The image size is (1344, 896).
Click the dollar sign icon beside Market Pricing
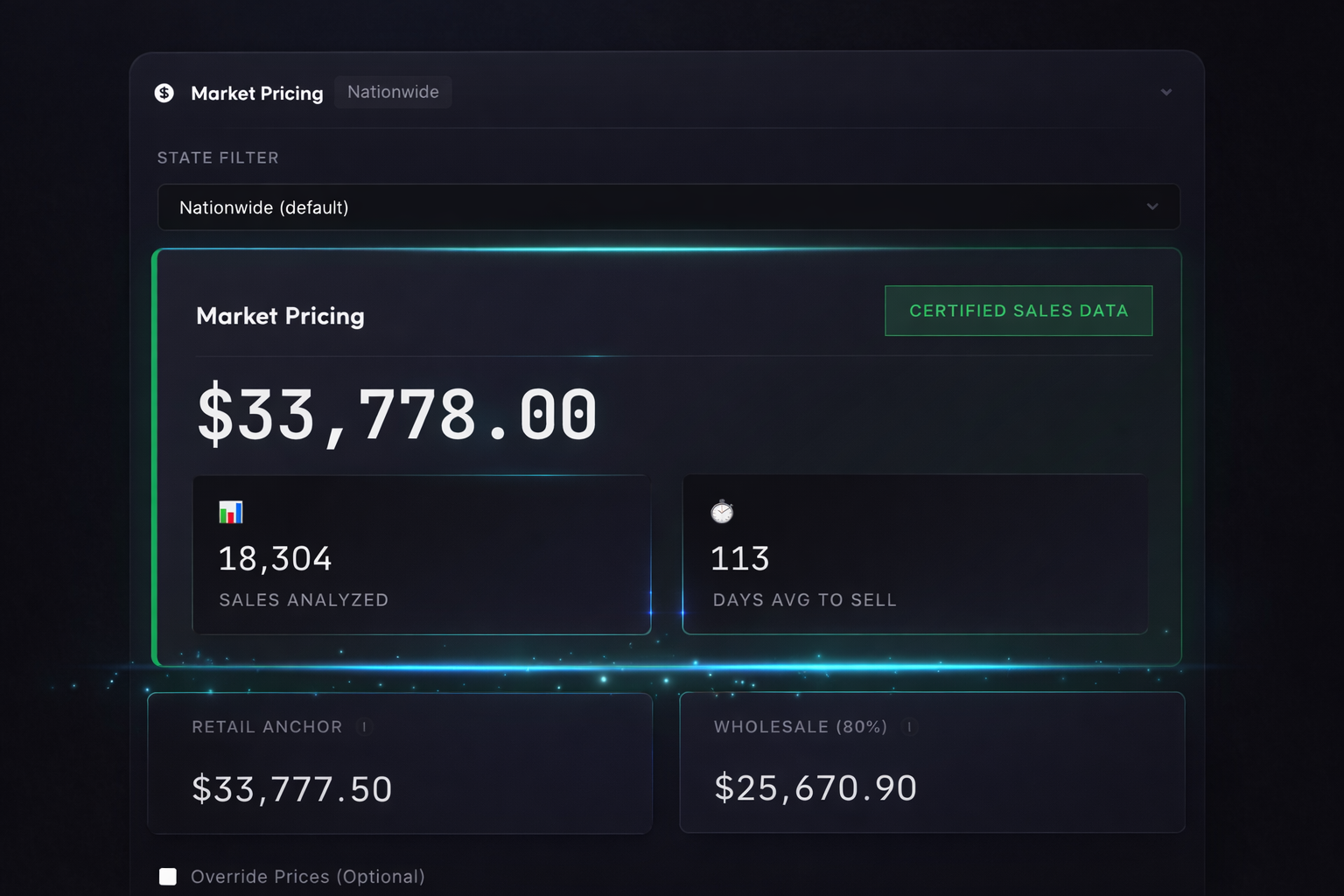(165, 93)
